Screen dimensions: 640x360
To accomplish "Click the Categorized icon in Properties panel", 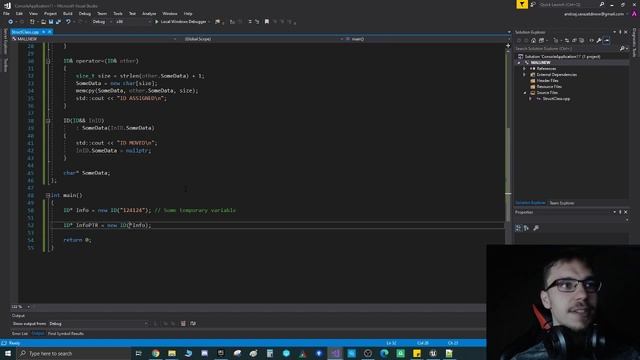I will (518, 228).
